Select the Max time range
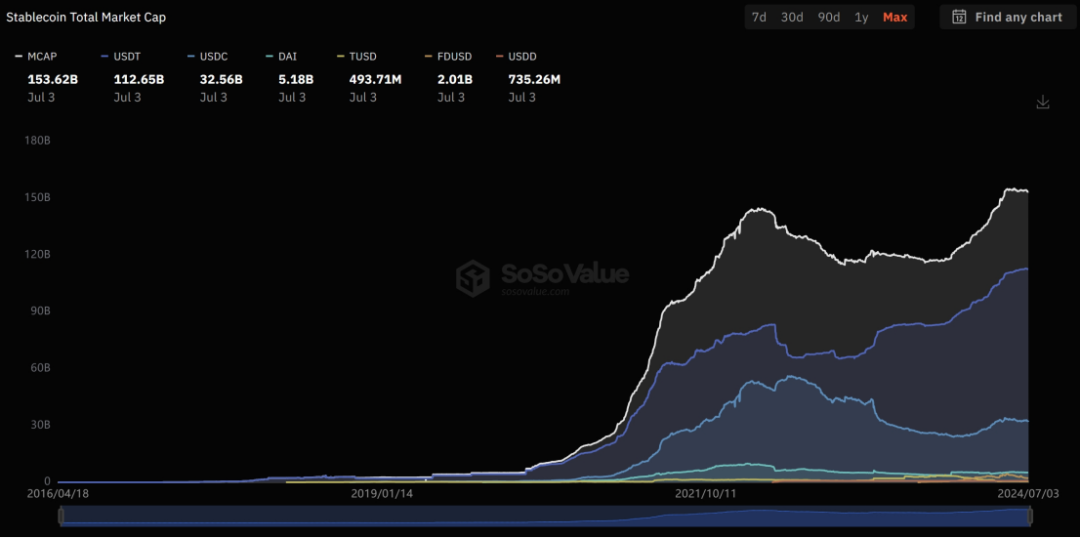The image size is (1080, 538). tap(895, 17)
